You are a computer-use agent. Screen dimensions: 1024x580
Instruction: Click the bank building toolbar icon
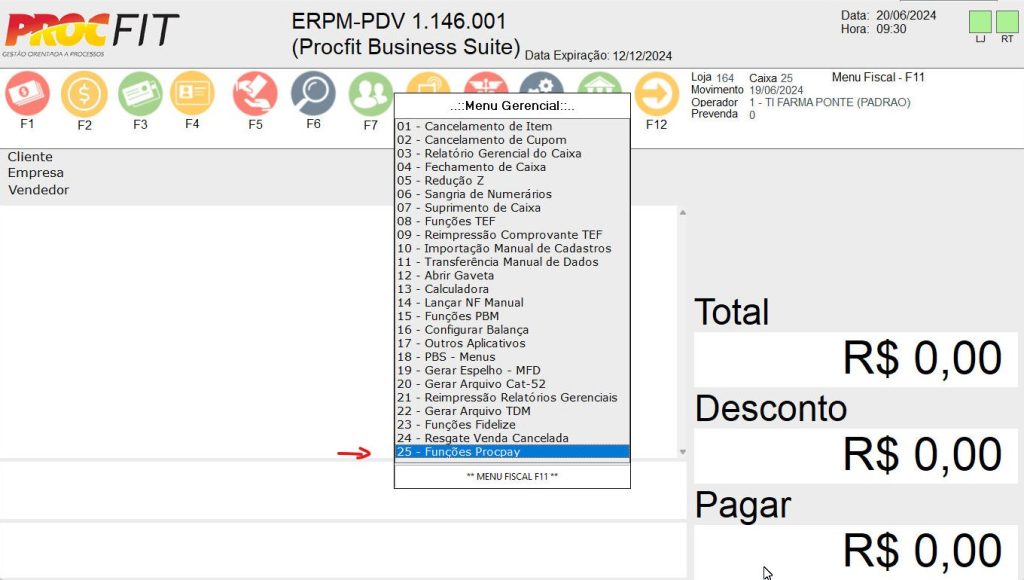coord(600,82)
